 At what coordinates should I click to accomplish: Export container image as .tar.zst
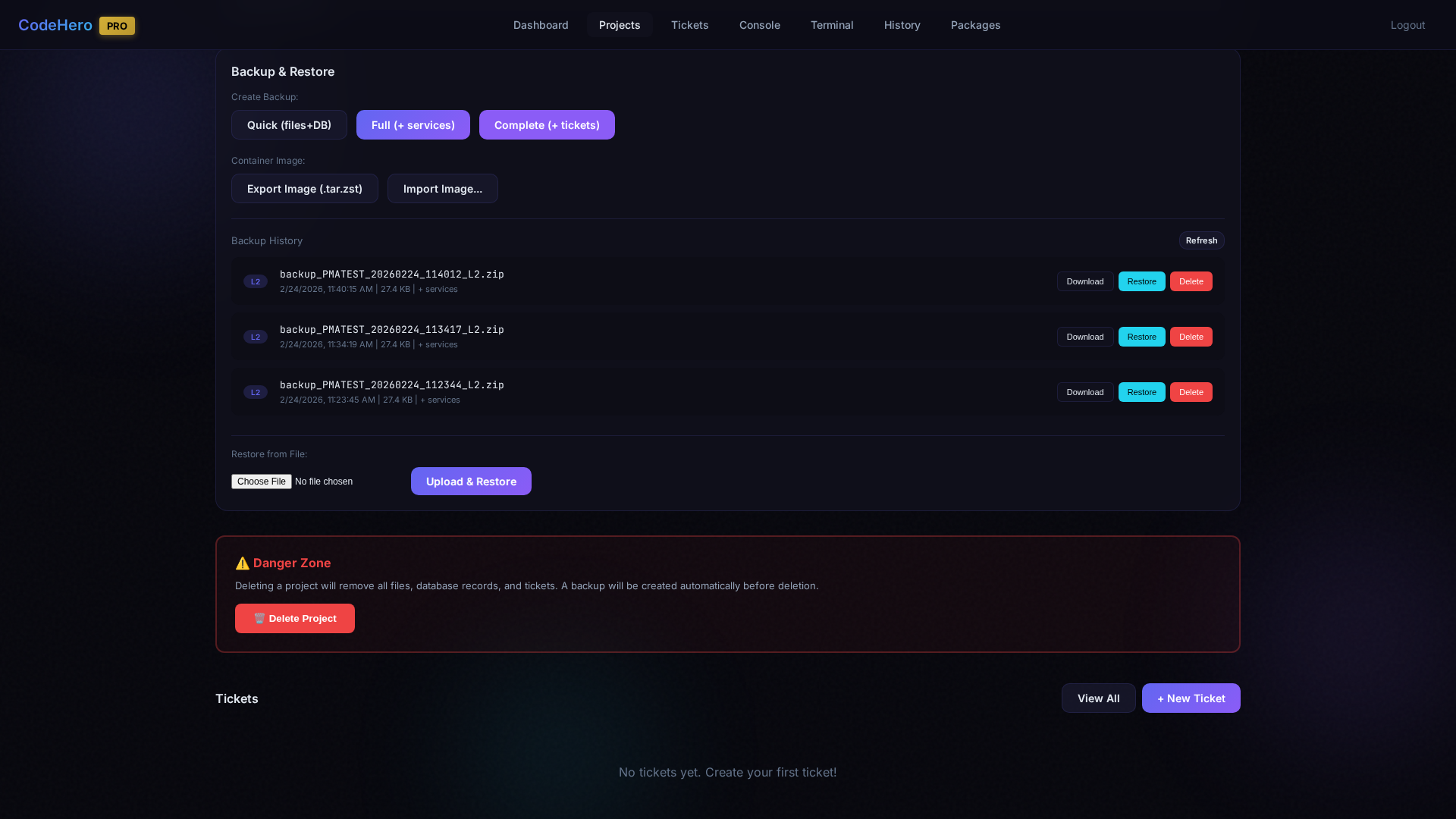(305, 189)
